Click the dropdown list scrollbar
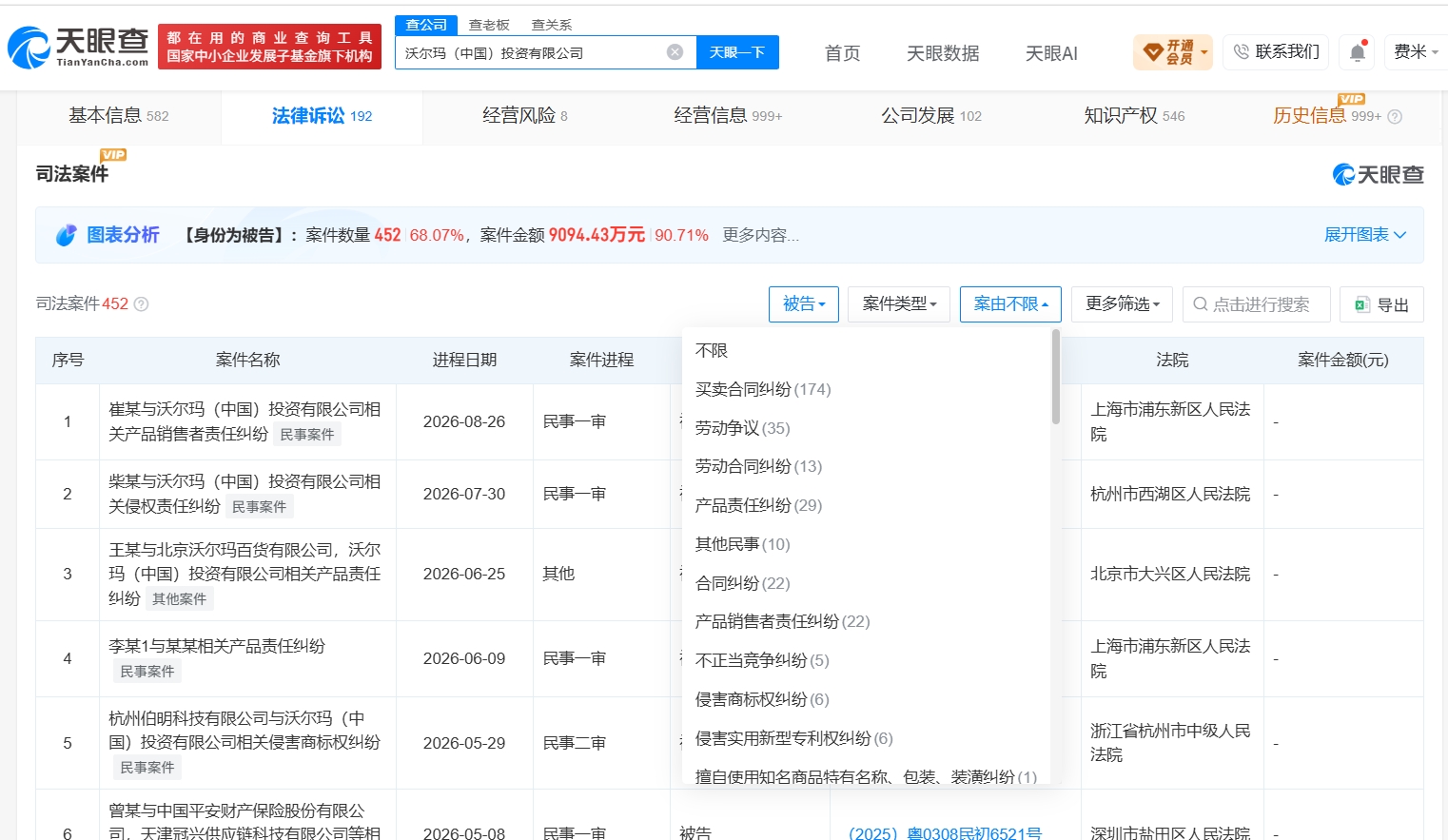 (1055, 377)
